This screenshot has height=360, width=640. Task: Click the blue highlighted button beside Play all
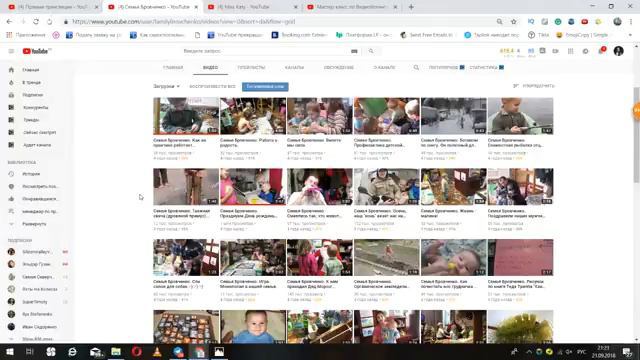265,87
